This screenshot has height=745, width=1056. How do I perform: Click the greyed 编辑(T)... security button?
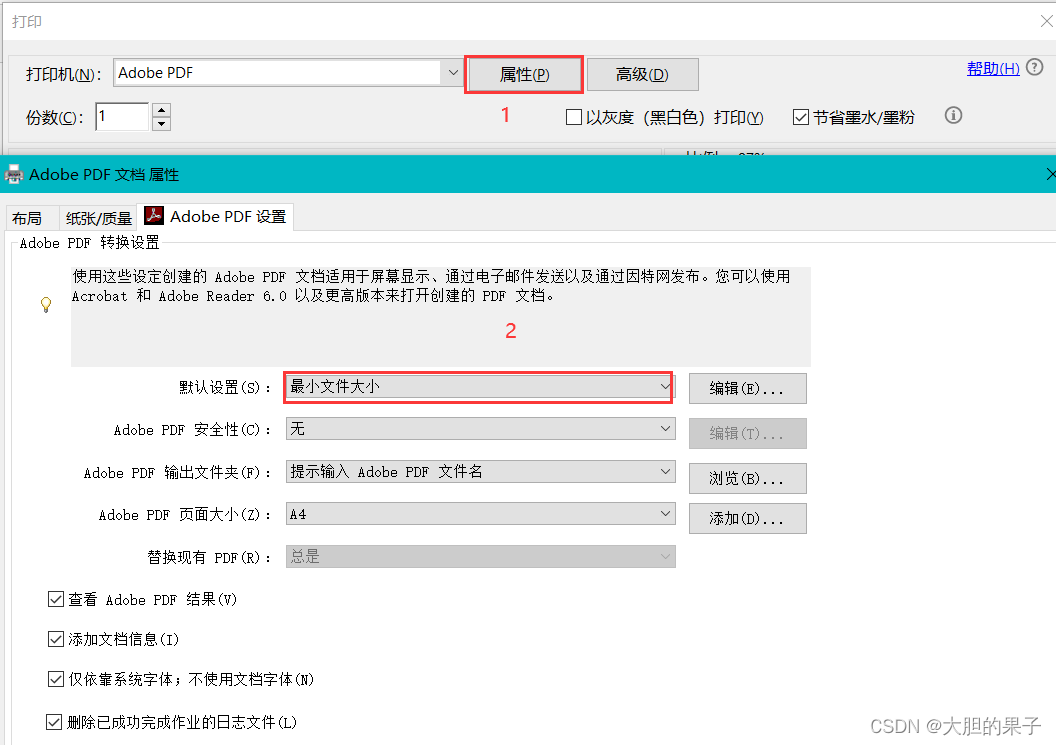[748, 433]
